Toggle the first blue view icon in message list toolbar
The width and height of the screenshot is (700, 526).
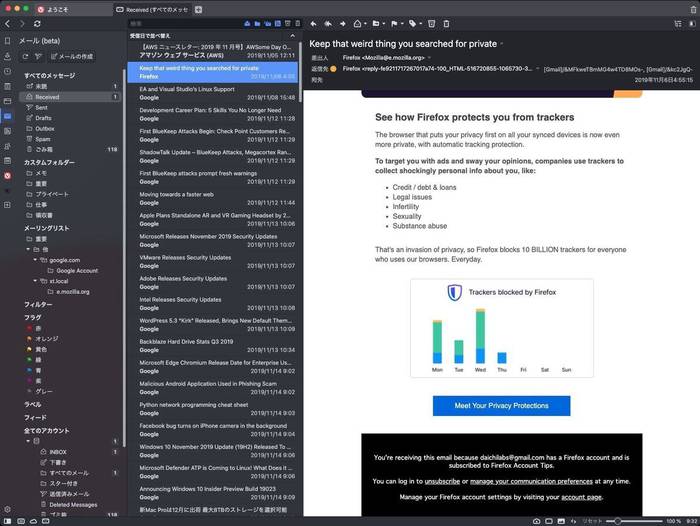247,23
